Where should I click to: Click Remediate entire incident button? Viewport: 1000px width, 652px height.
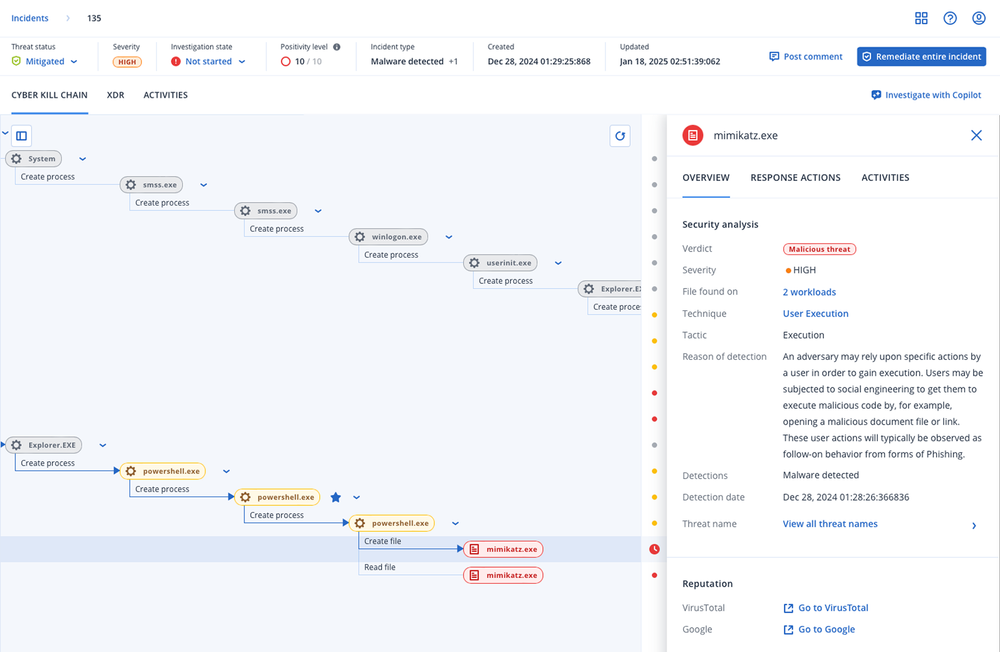[921, 57]
